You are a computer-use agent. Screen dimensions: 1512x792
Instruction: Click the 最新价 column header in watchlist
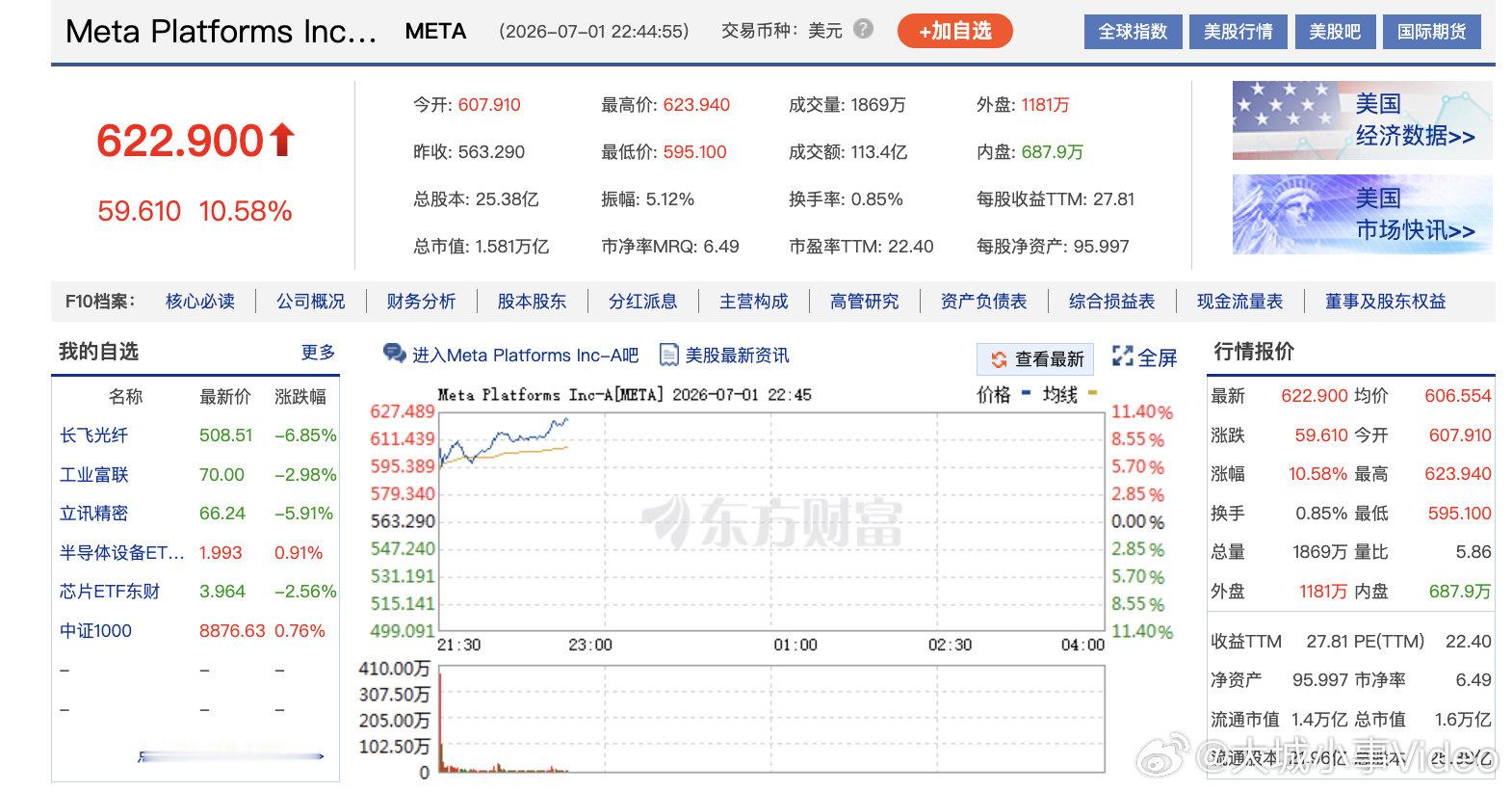225,397
